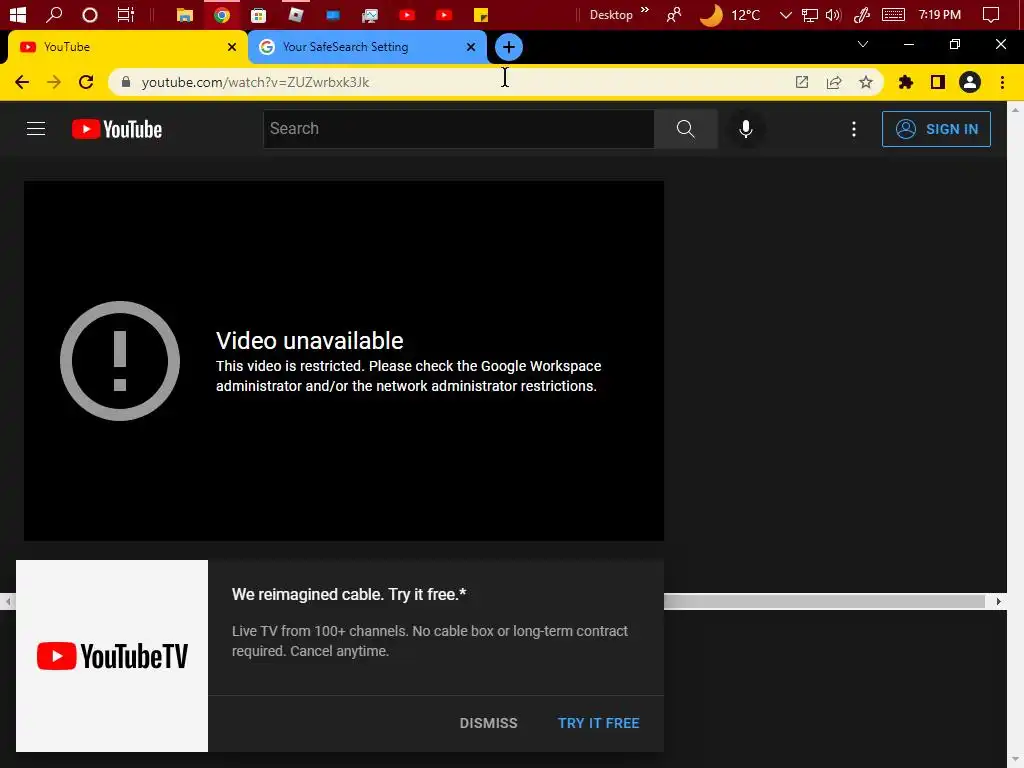Open the YouTube guide hamburger menu

(36, 129)
